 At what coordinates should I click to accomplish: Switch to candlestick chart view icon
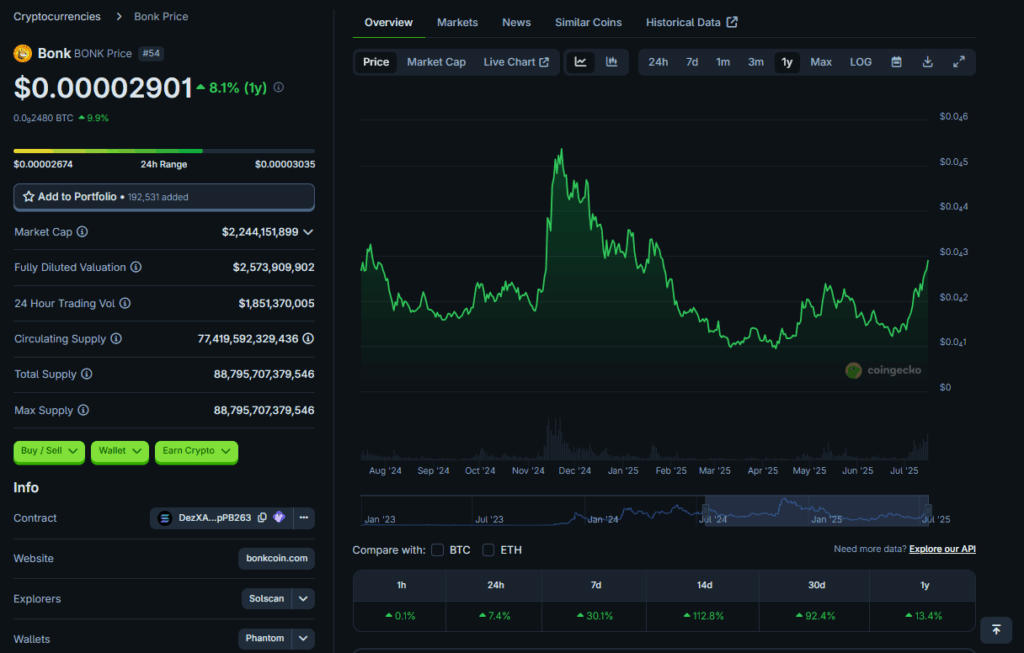[x=611, y=62]
